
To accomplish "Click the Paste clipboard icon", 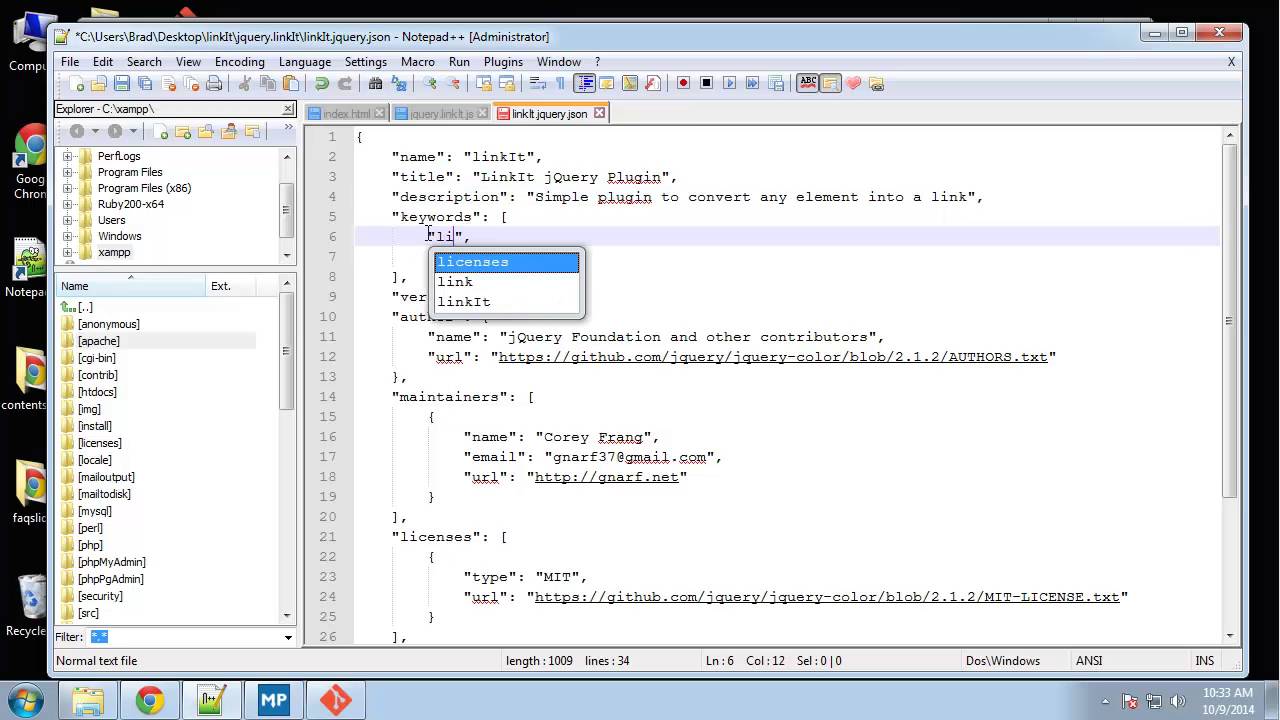I will point(290,83).
